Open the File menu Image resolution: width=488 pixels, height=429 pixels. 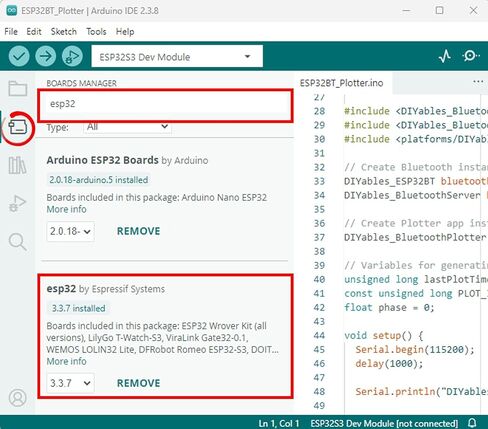tap(11, 32)
